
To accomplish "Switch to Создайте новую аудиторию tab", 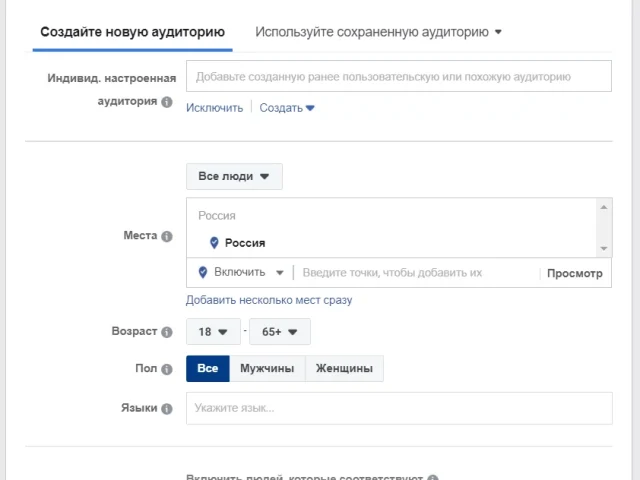I will [x=132, y=32].
